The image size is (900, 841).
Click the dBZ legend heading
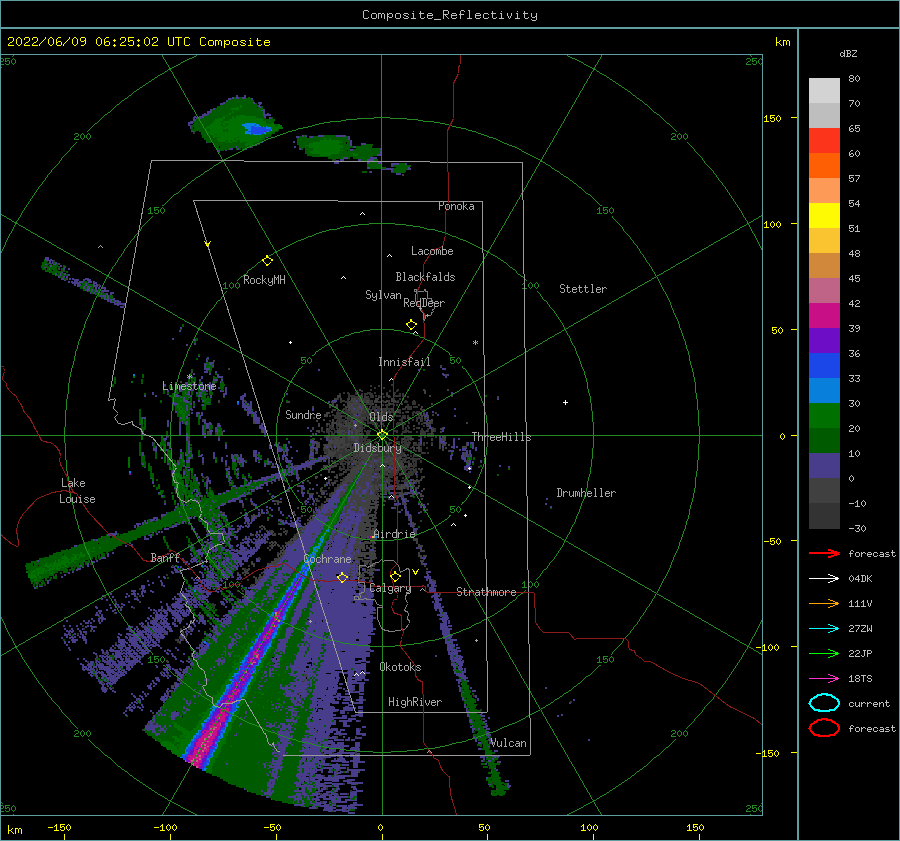pyautogui.click(x=848, y=53)
